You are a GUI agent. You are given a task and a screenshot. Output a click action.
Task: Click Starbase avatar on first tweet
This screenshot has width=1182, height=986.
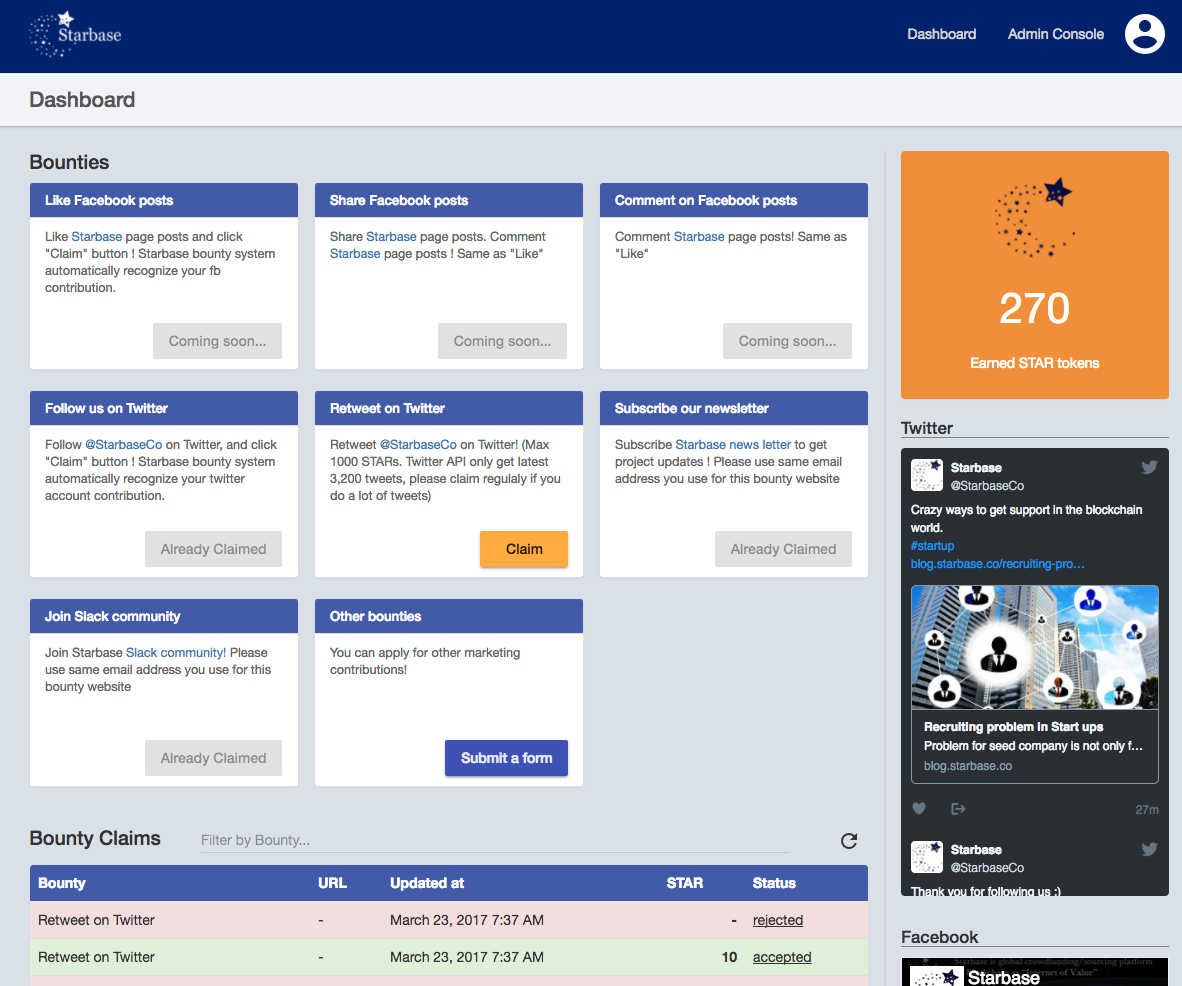click(926, 476)
